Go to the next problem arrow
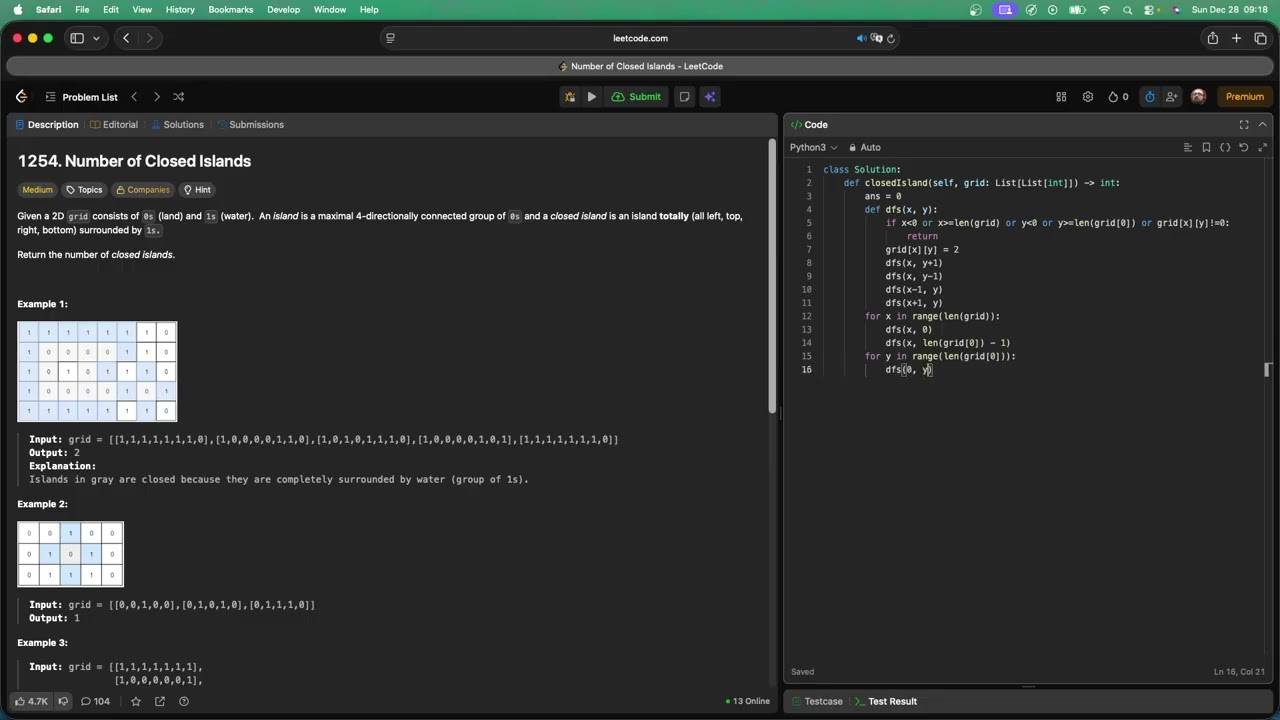This screenshot has height=720, width=1280. click(156, 97)
